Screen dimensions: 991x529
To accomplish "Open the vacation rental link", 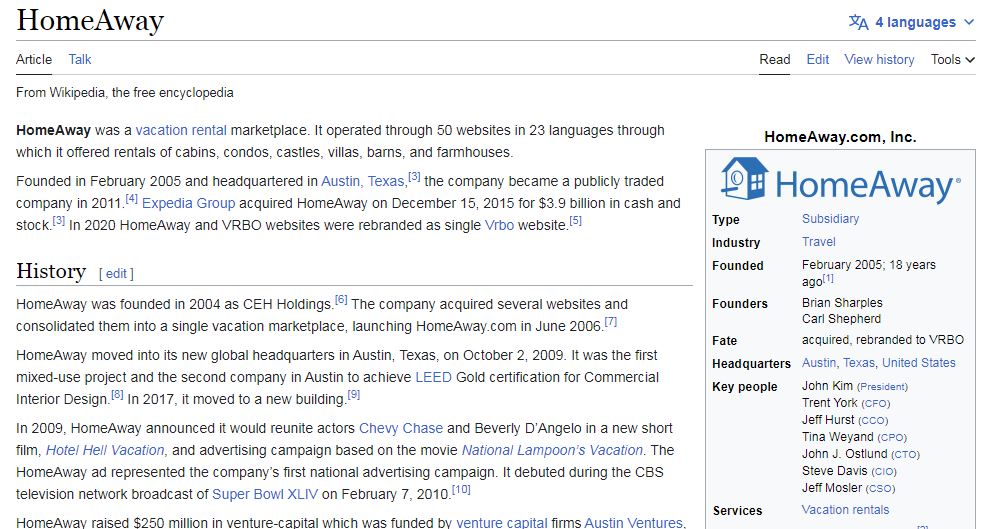I will point(181,130).
